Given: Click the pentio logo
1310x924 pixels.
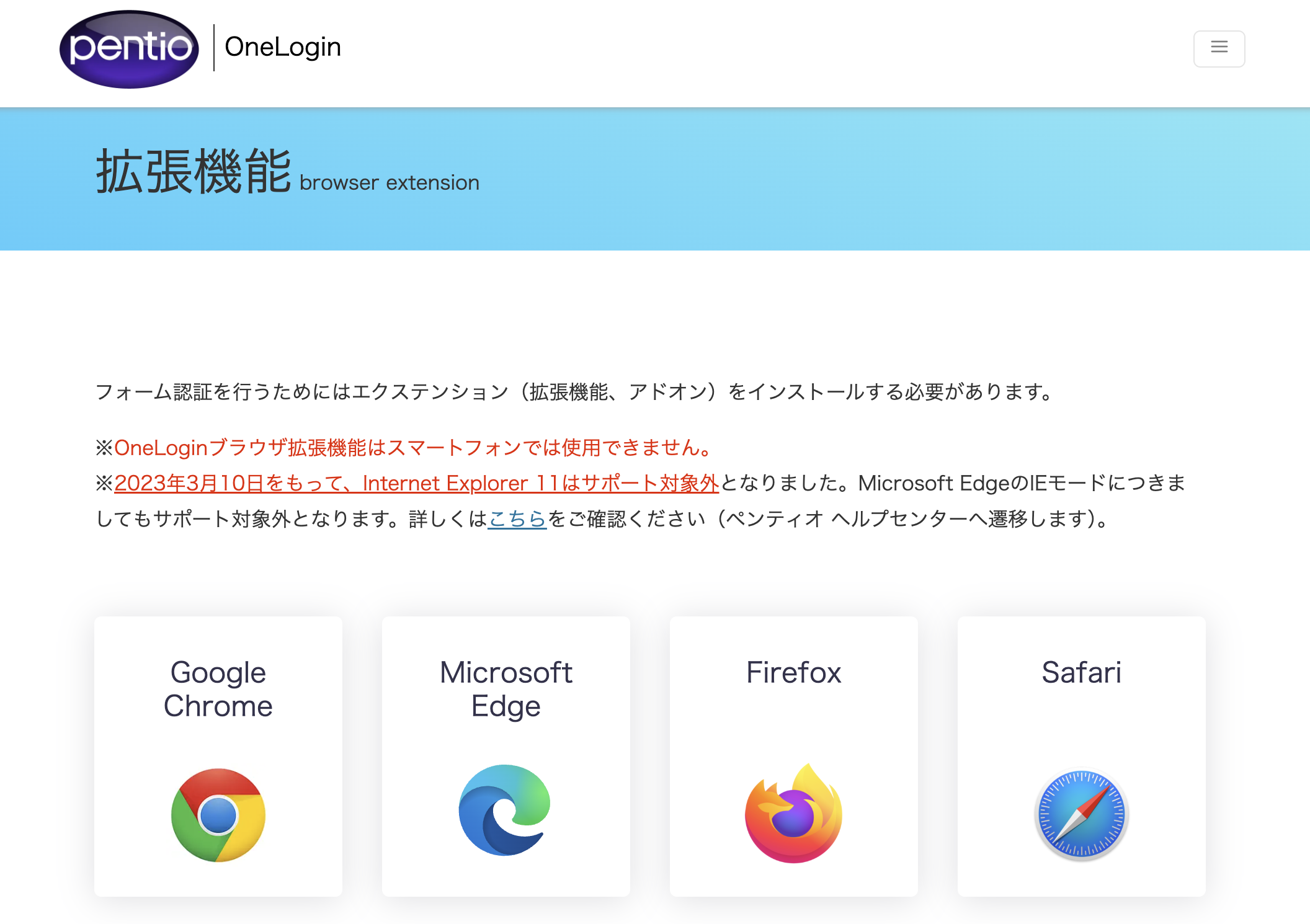Looking at the screenshot, I should [x=129, y=49].
